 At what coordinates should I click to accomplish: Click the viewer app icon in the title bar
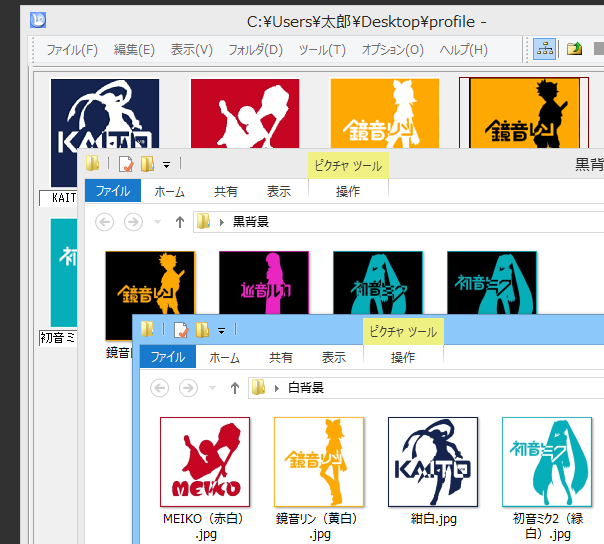pyautogui.click(x=36, y=20)
